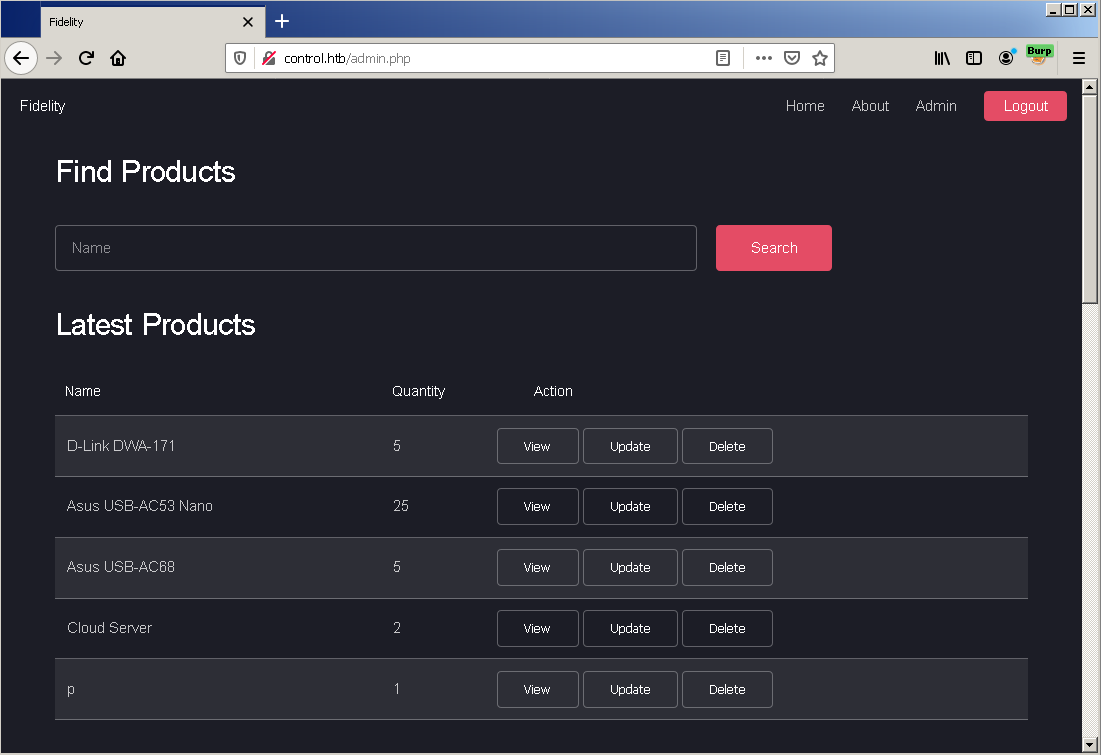Image resolution: width=1101 pixels, height=755 pixels.
Task: Click the D-Link DWA-171 name cell
Action: click(x=121, y=446)
